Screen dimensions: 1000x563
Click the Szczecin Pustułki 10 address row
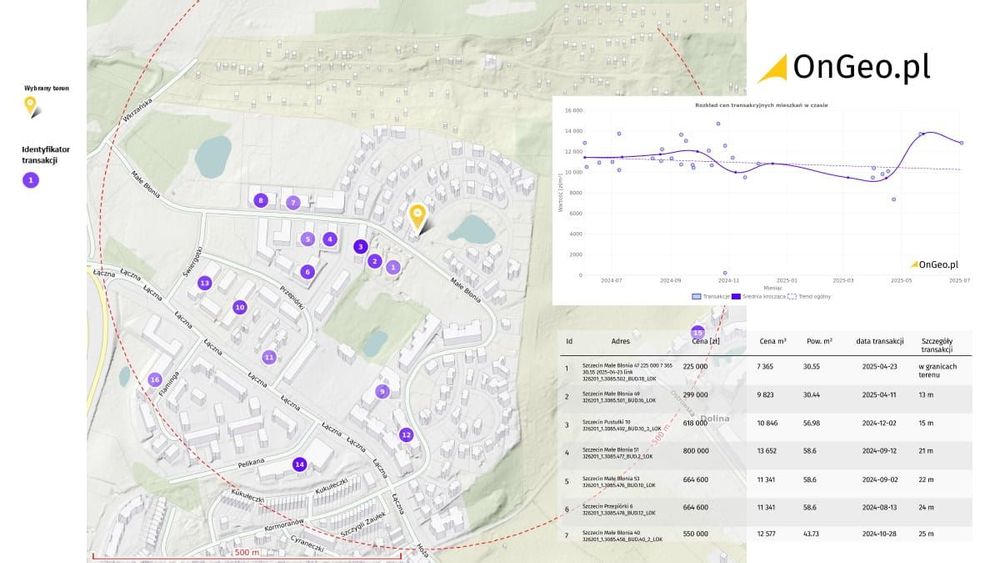pyautogui.click(x=618, y=426)
